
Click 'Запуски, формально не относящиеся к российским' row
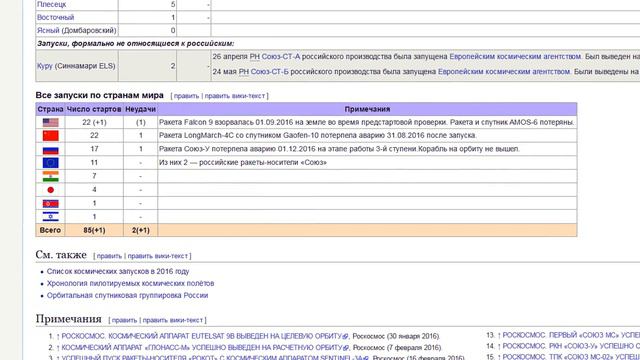click(x=136, y=44)
